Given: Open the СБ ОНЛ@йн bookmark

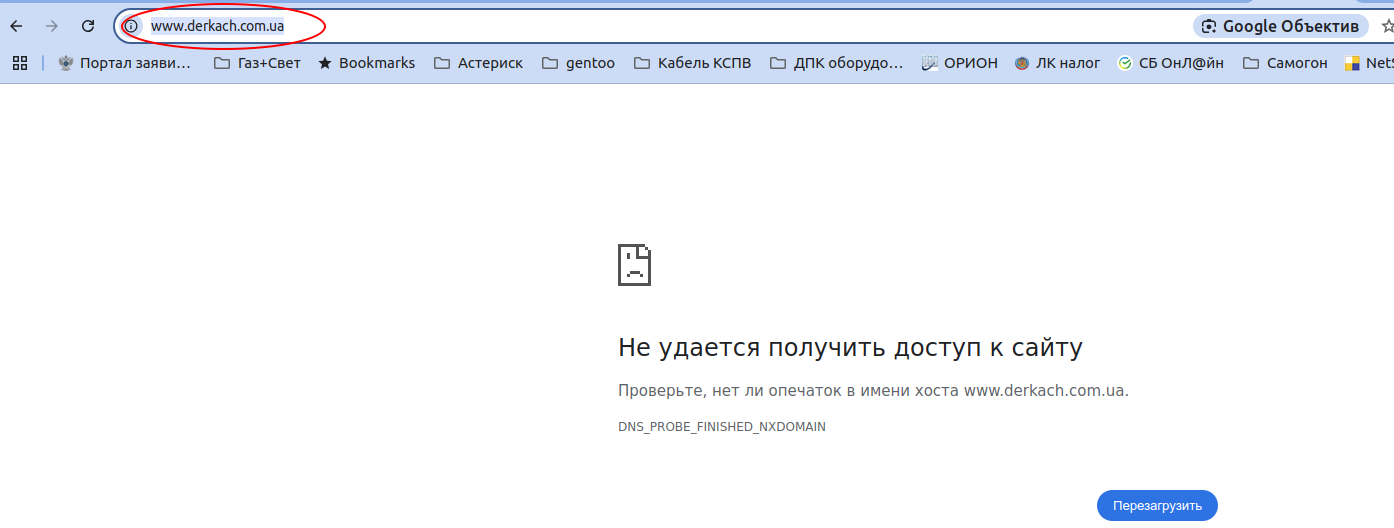Looking at the screenshot, I should click(x=1170, y=63).
